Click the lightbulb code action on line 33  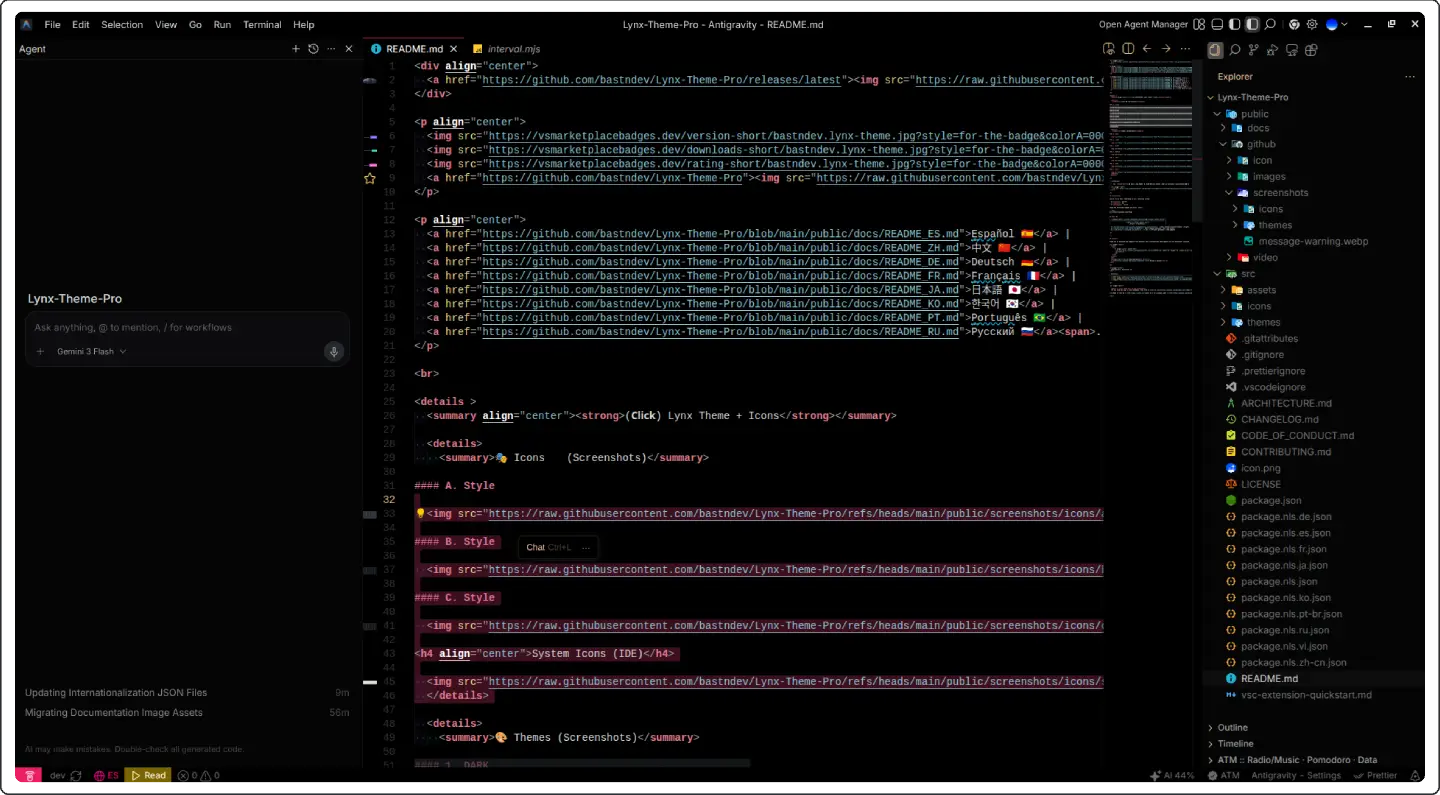[x=420, y=514]
